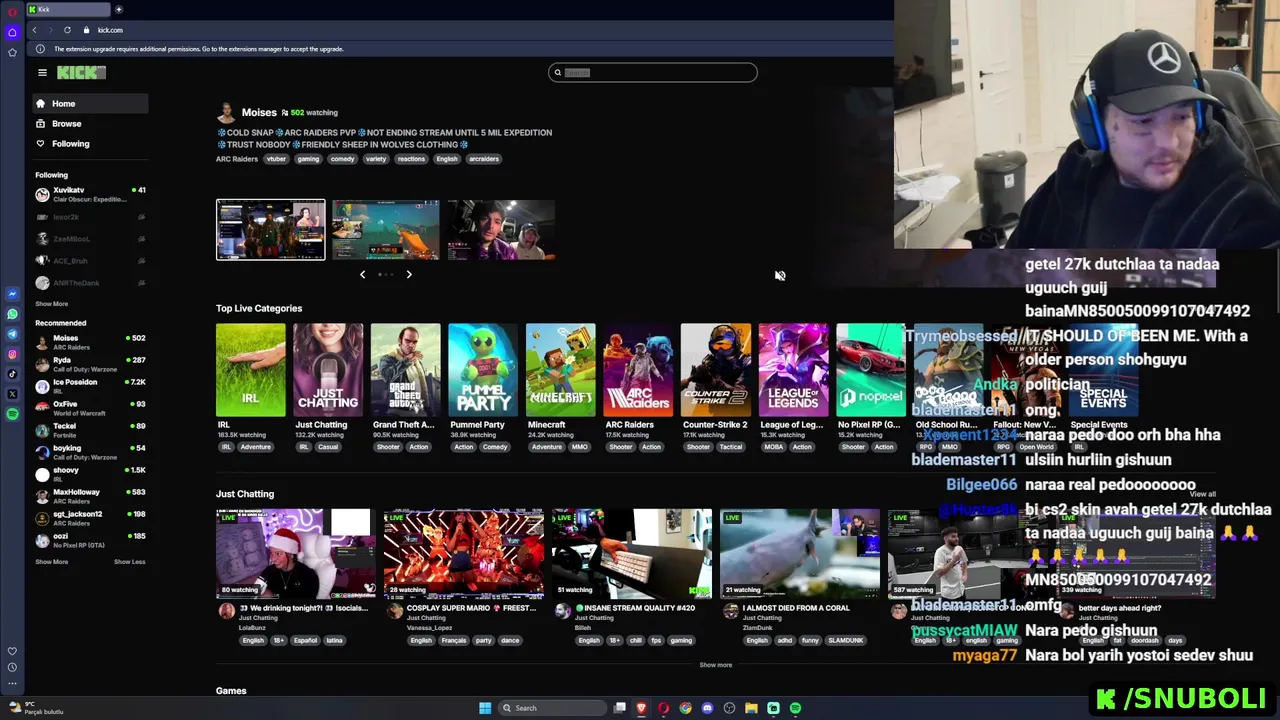The width and height of the screenshot is (1280, 720).
Task: Open Spotify in the Opera sidebar
Action: click(12, 414)
